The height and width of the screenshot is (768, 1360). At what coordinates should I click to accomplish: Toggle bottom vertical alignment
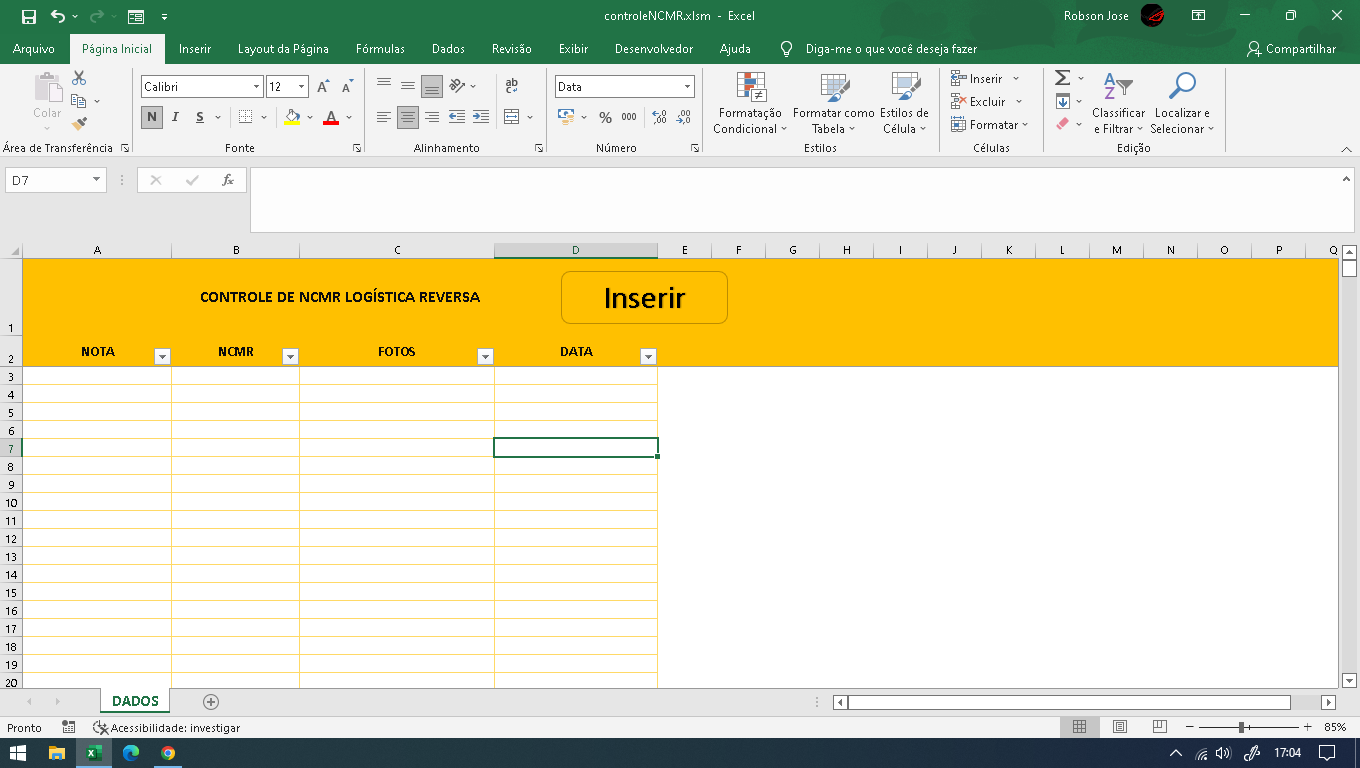click(432, 86)
